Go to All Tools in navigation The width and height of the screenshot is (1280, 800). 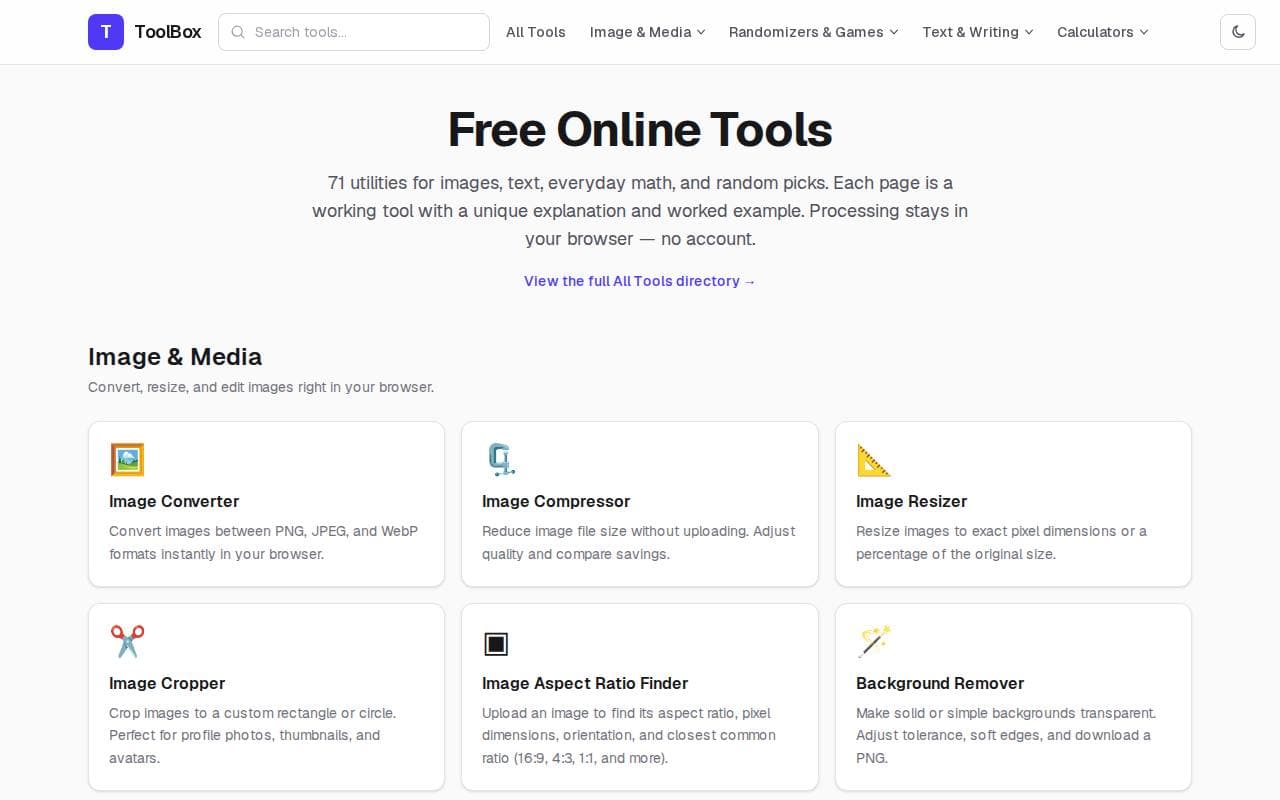pyautogui.click(x=536, y=32)
